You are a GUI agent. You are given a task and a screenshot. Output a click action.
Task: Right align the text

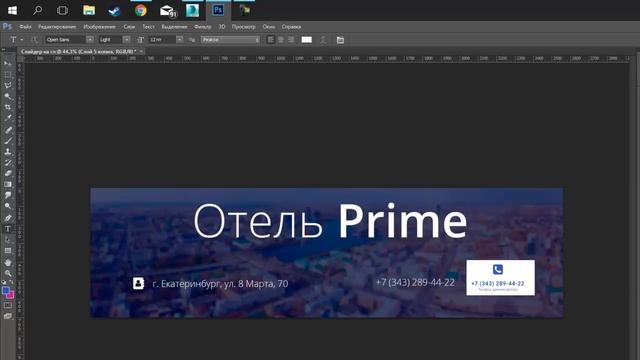point(291,40)
